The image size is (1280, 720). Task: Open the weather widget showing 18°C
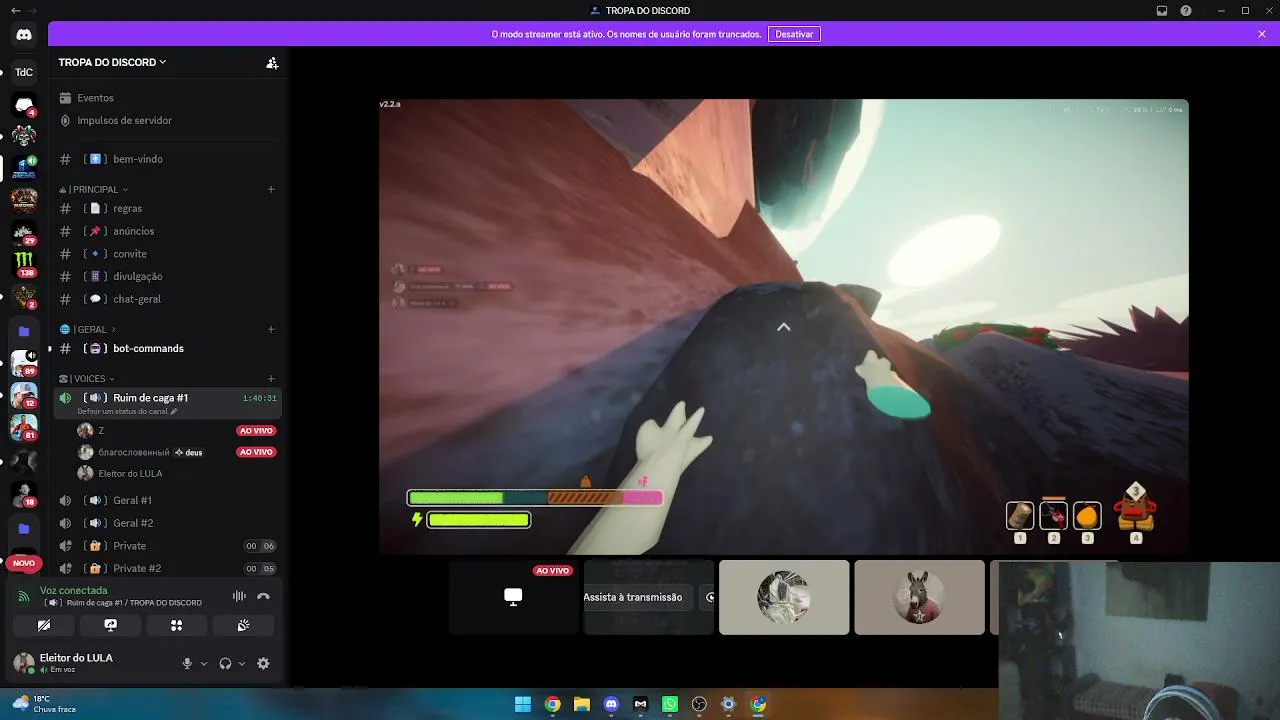[44, 704]
